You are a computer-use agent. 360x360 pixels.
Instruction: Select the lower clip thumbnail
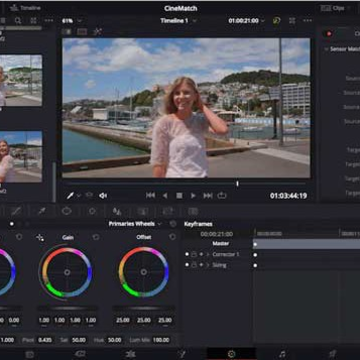point(21,156)
